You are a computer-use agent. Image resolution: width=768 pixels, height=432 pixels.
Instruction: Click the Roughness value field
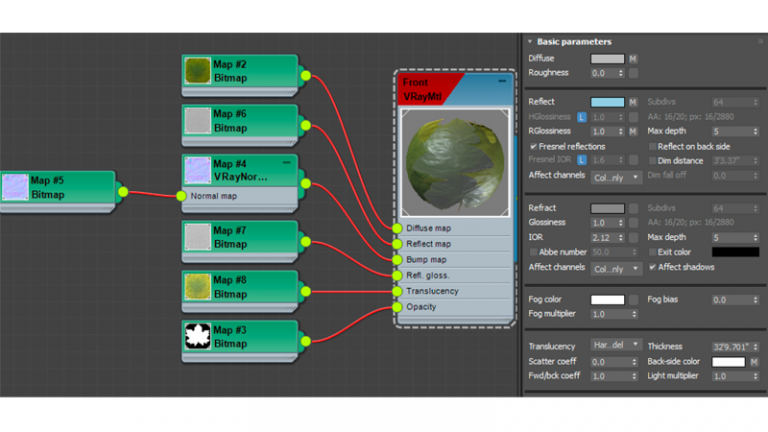(604, 73)
